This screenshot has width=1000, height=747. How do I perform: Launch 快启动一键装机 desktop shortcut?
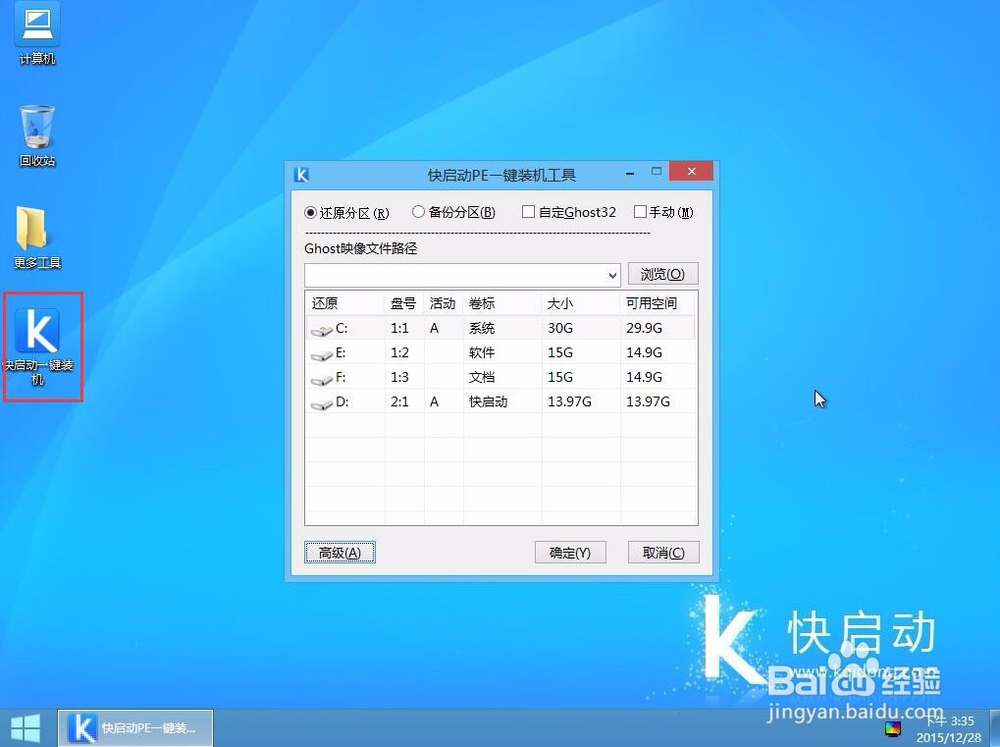point(38,346)
